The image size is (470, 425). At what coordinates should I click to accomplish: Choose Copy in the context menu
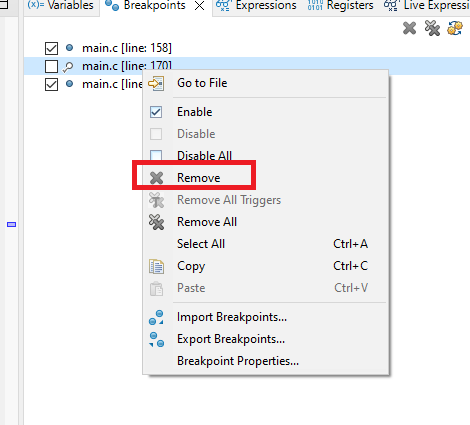266,266
